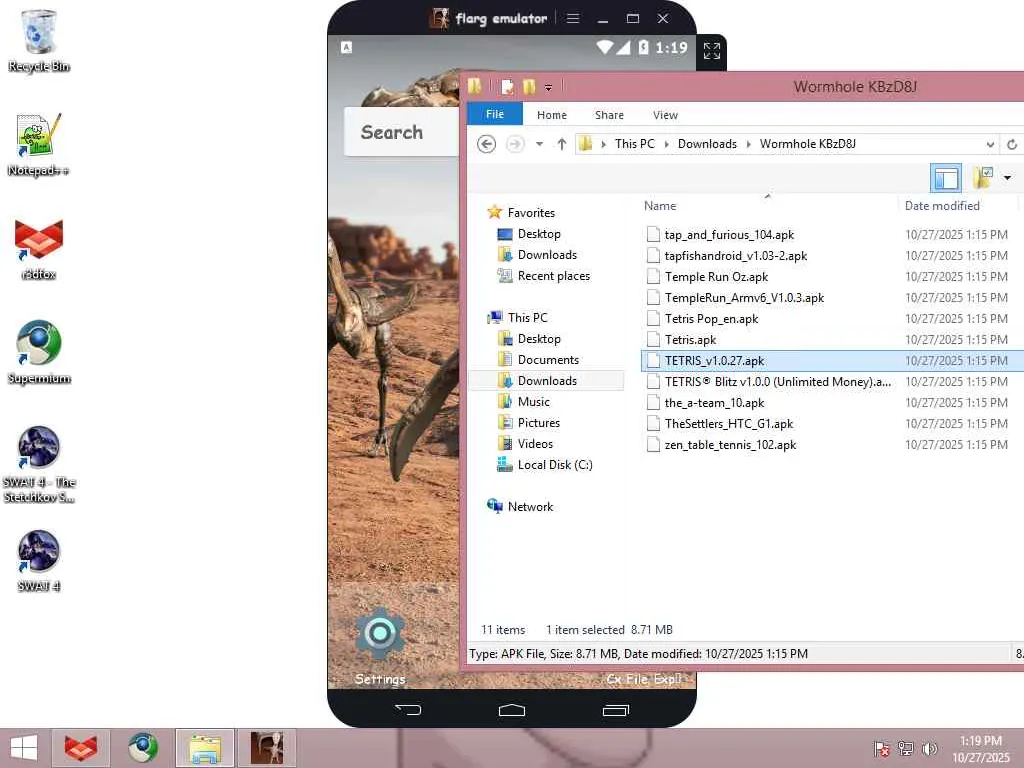
Task: Click the Properties quick access toolbar icon
Action: [x=507, y=86]
